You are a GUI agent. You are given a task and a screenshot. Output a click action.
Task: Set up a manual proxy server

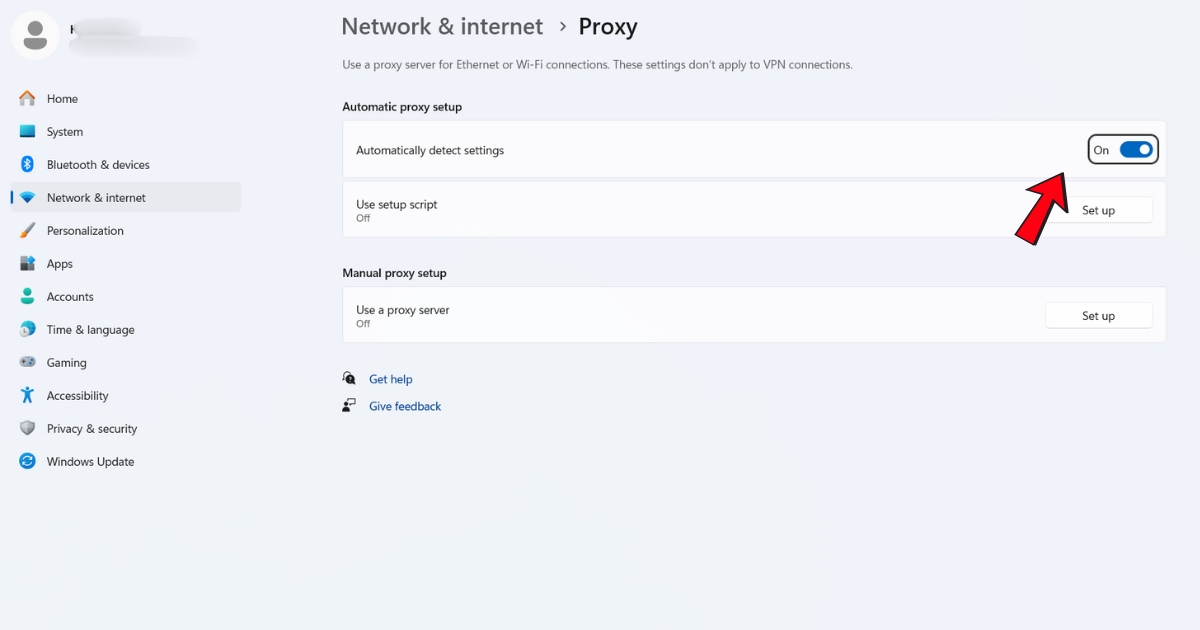click(1098, 315)
